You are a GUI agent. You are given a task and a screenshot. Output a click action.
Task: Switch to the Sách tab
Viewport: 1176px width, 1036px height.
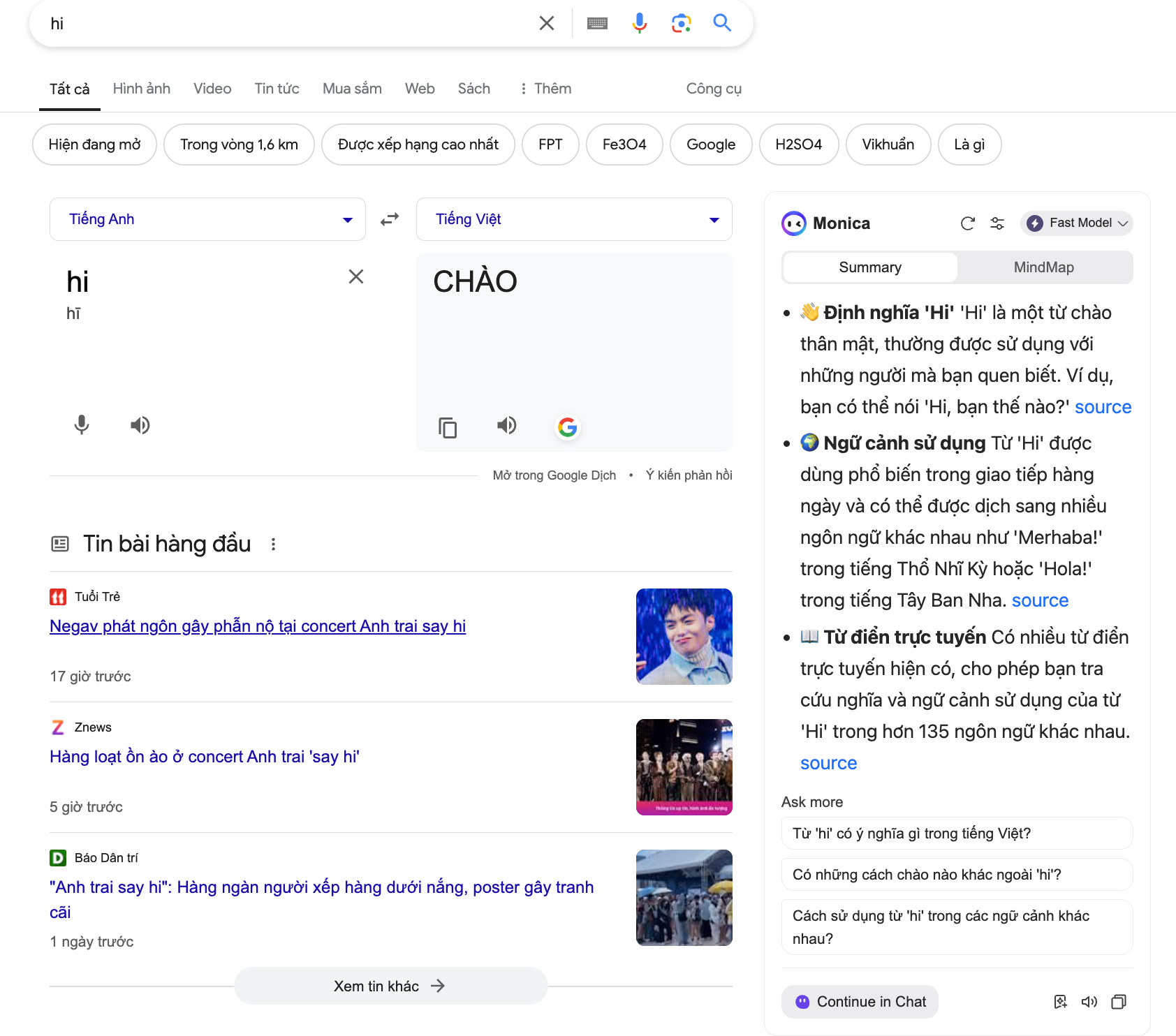point(474,89)
